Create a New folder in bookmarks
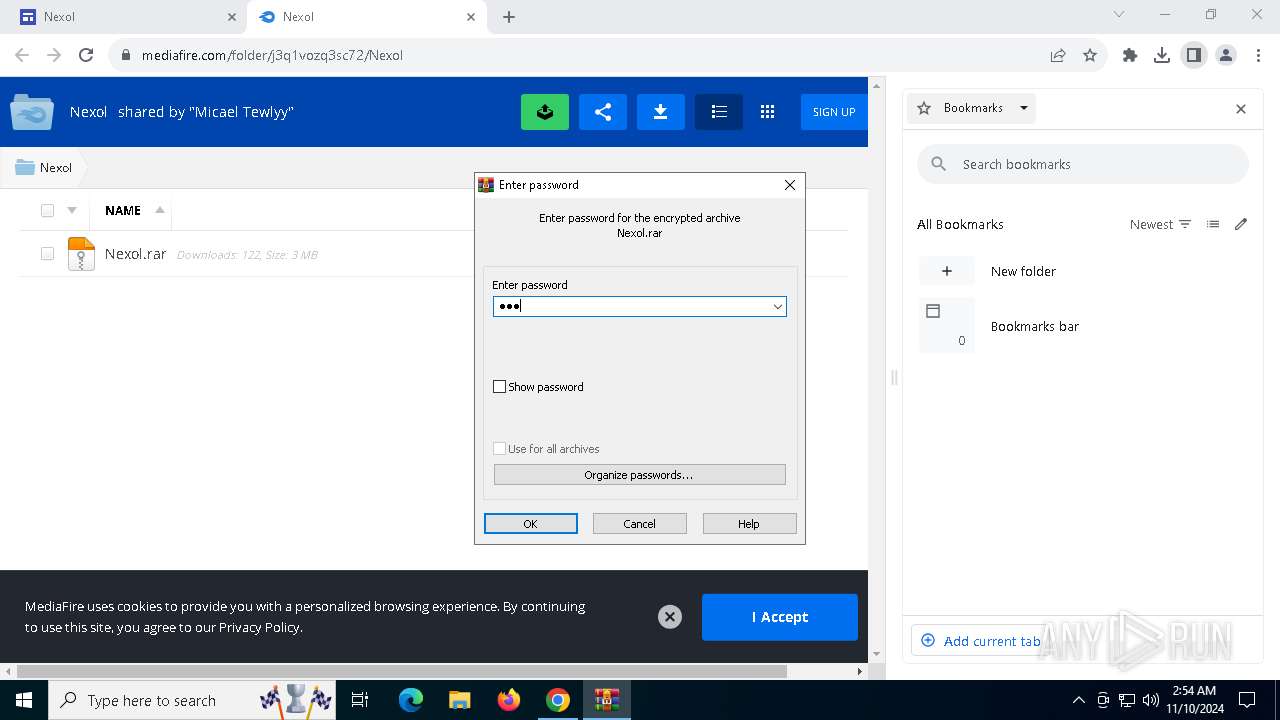Screen dimensions: 1280x720 click(1083, 271)
